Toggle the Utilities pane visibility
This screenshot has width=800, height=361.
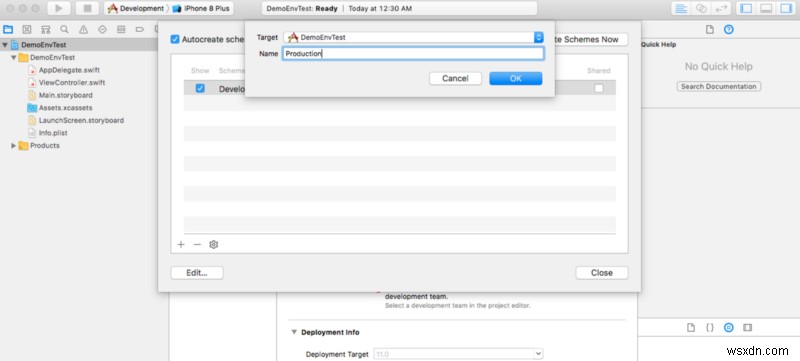click(785, 8)
